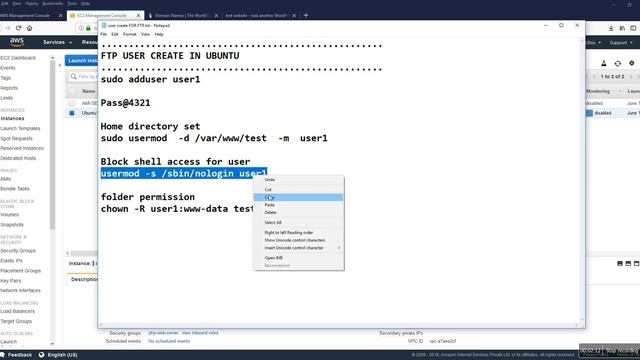The image size is (640, 360).
Task: Click the globe icon beside English (US)
Action: coord(42,355)
